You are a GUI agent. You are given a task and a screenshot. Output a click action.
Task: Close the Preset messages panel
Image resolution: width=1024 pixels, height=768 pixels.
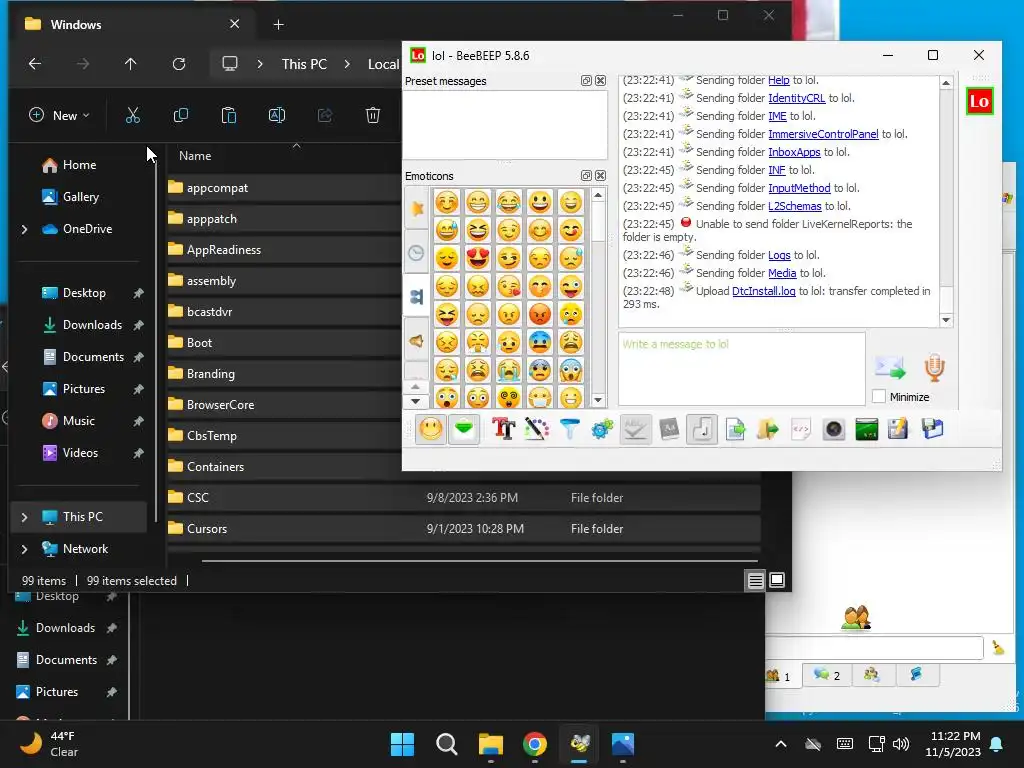pos(600,80)
